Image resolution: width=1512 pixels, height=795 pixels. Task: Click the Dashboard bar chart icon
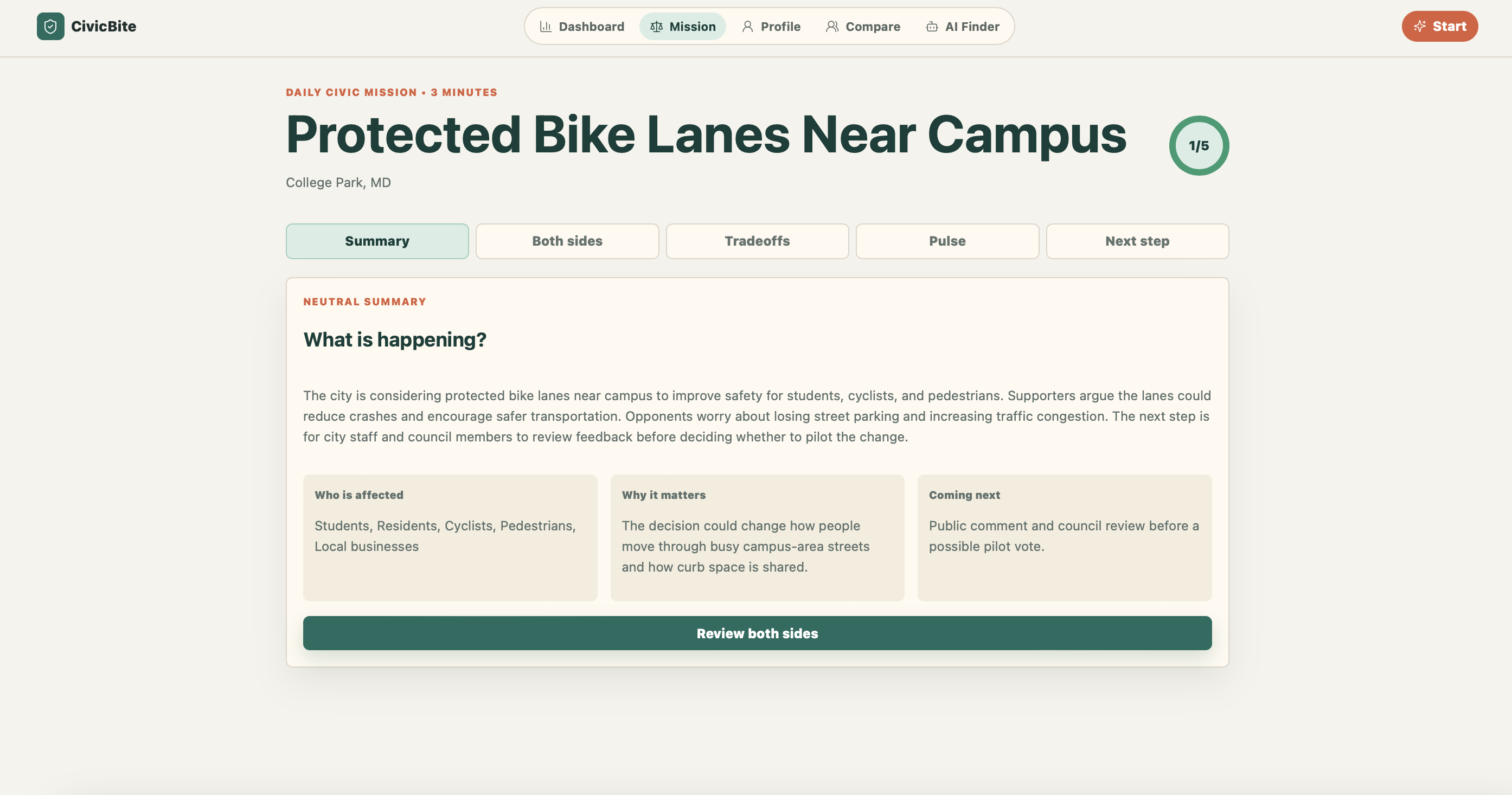(545, 27)
